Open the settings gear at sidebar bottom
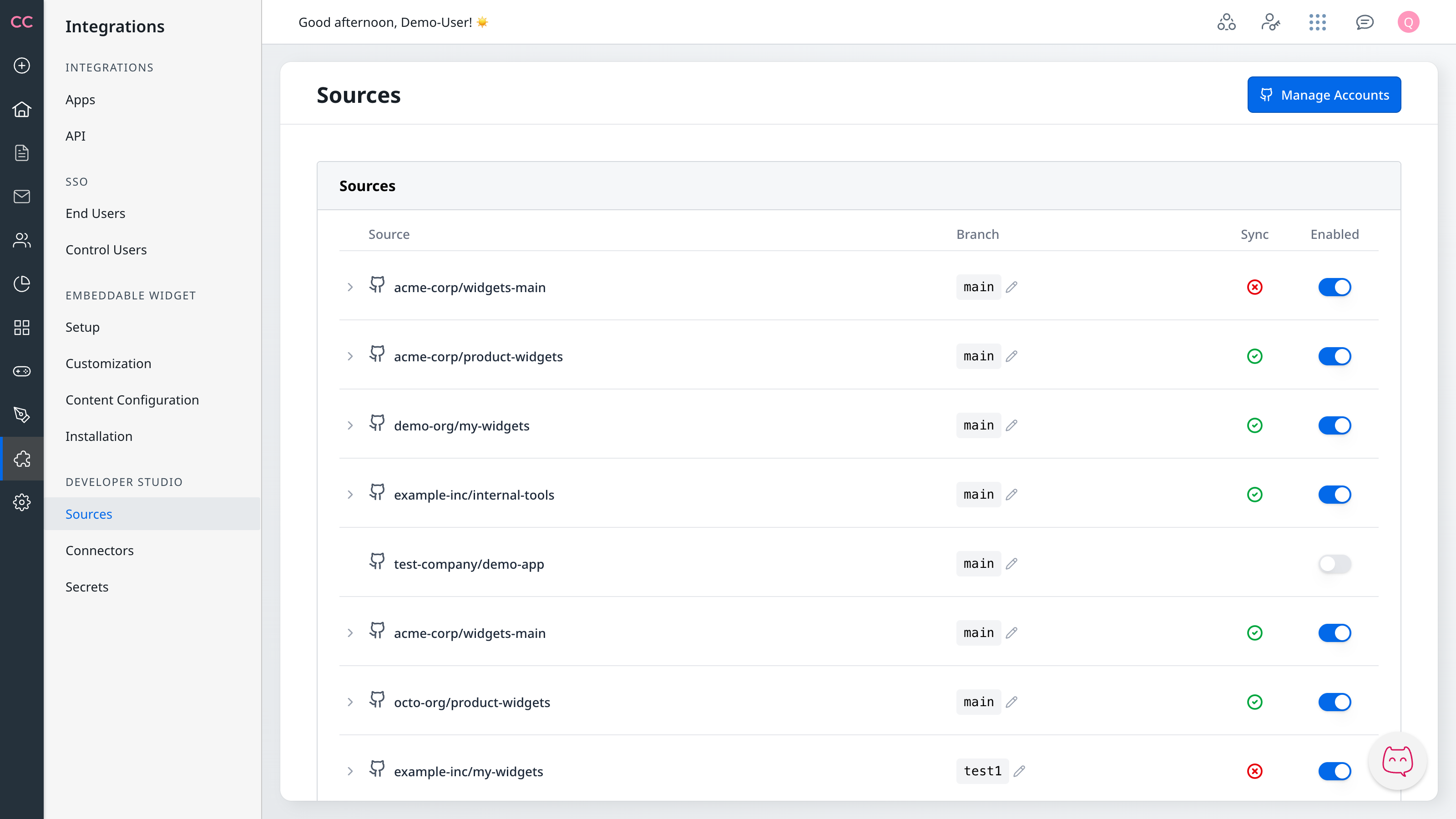1456x819 pixels. click(x=22, y=502)
